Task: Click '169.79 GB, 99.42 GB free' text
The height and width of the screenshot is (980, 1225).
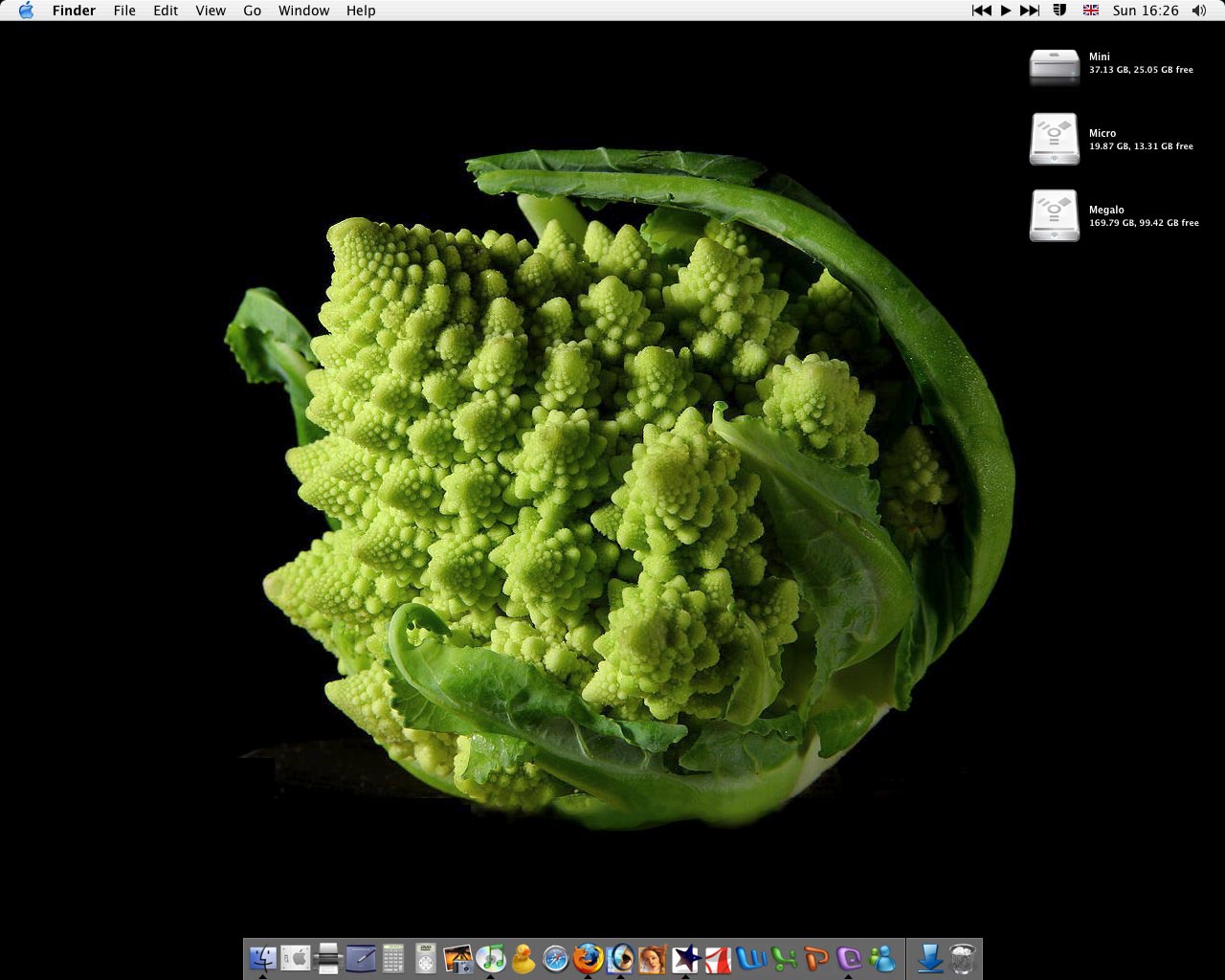Action: click(1144, 223)
